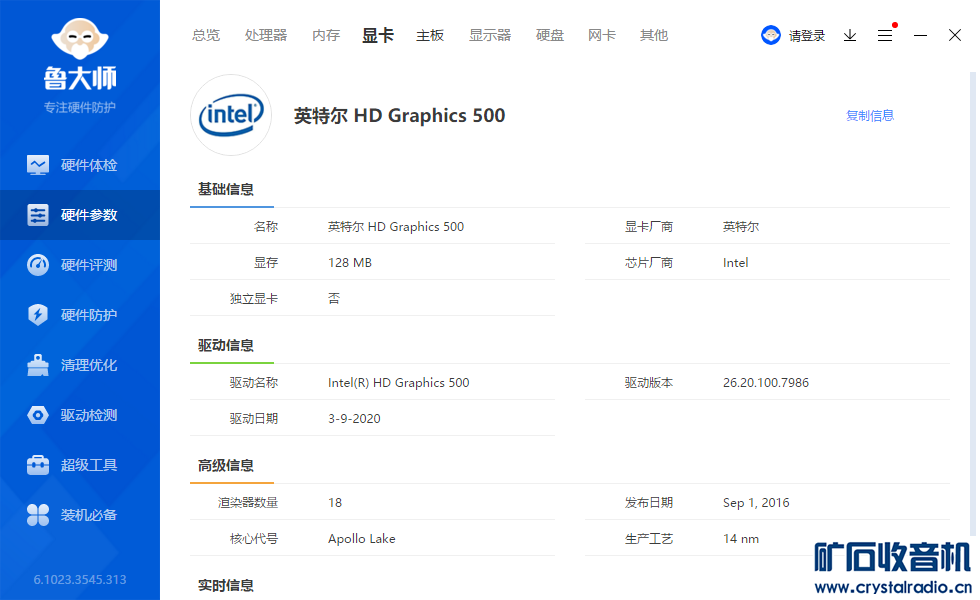
Task: Switch to 处理器 processor tab
Action: point(266,35)
